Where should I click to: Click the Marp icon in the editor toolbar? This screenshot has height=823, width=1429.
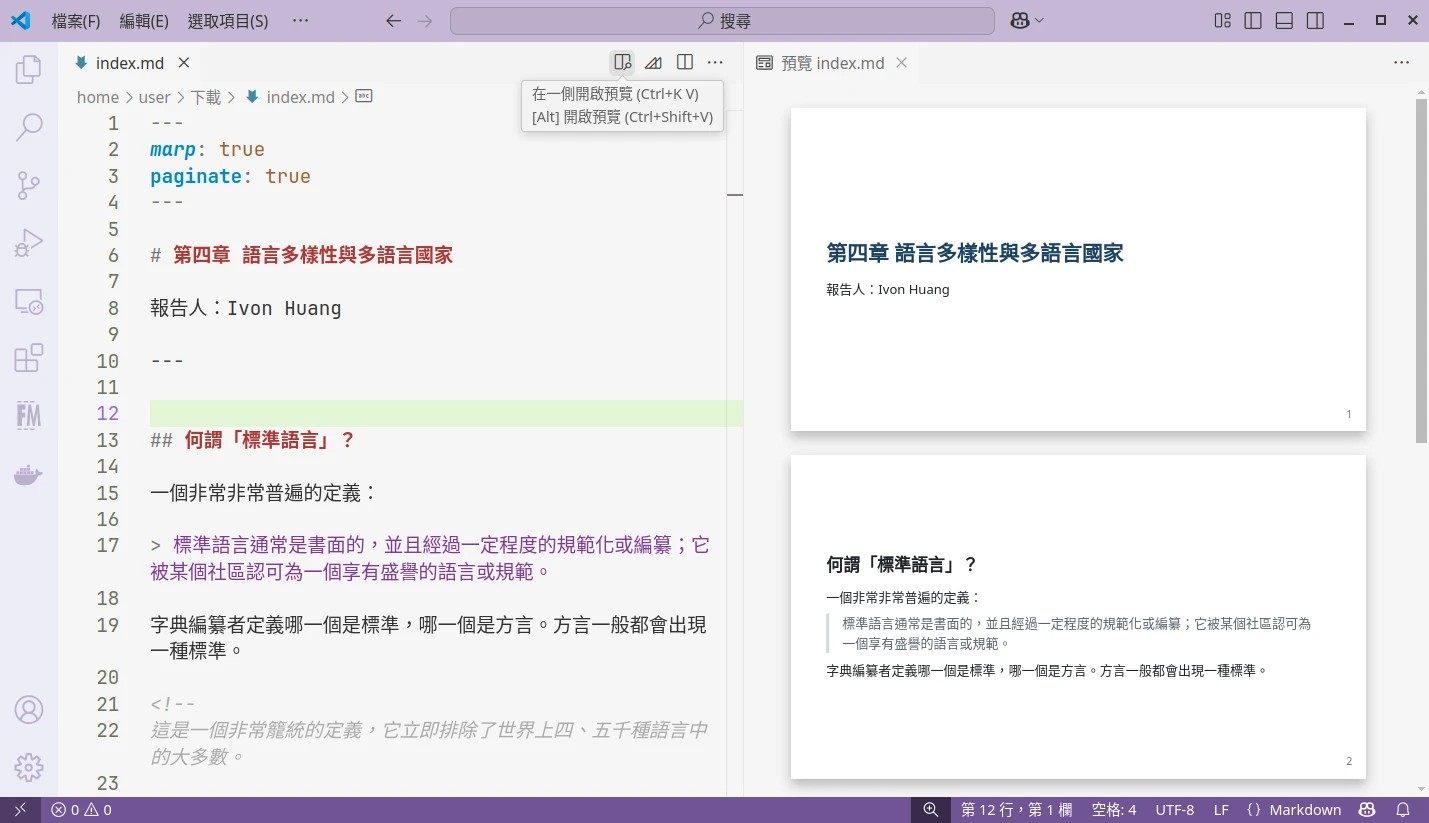pyautogui.click(x=653, y=63)
